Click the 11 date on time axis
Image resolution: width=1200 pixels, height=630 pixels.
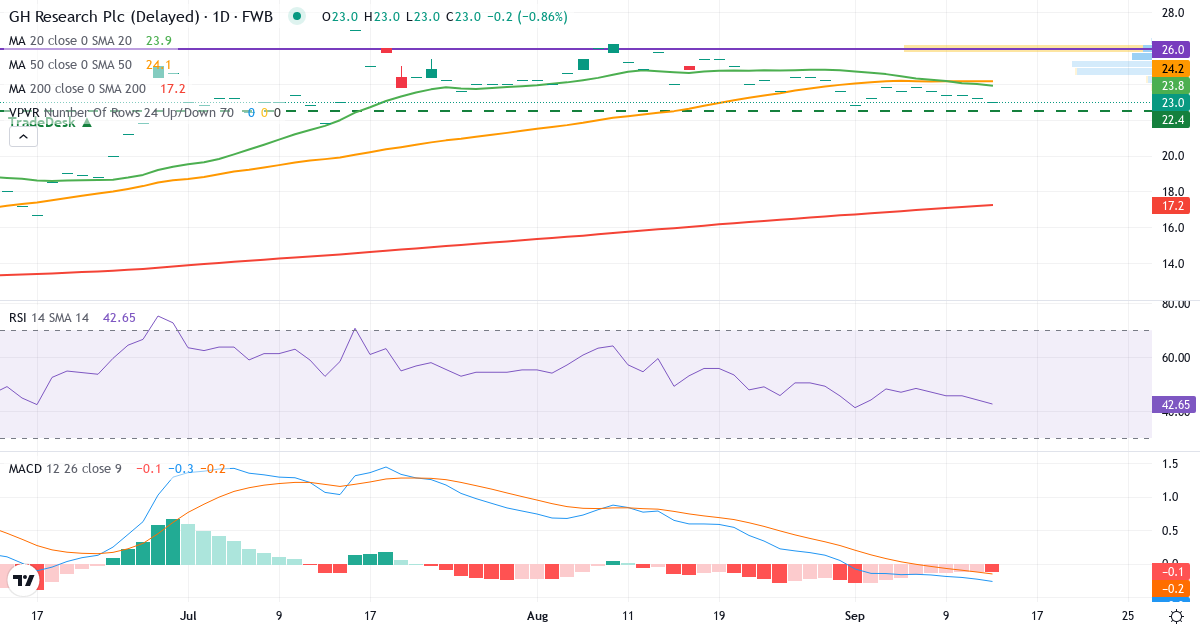tap(628, 616)
